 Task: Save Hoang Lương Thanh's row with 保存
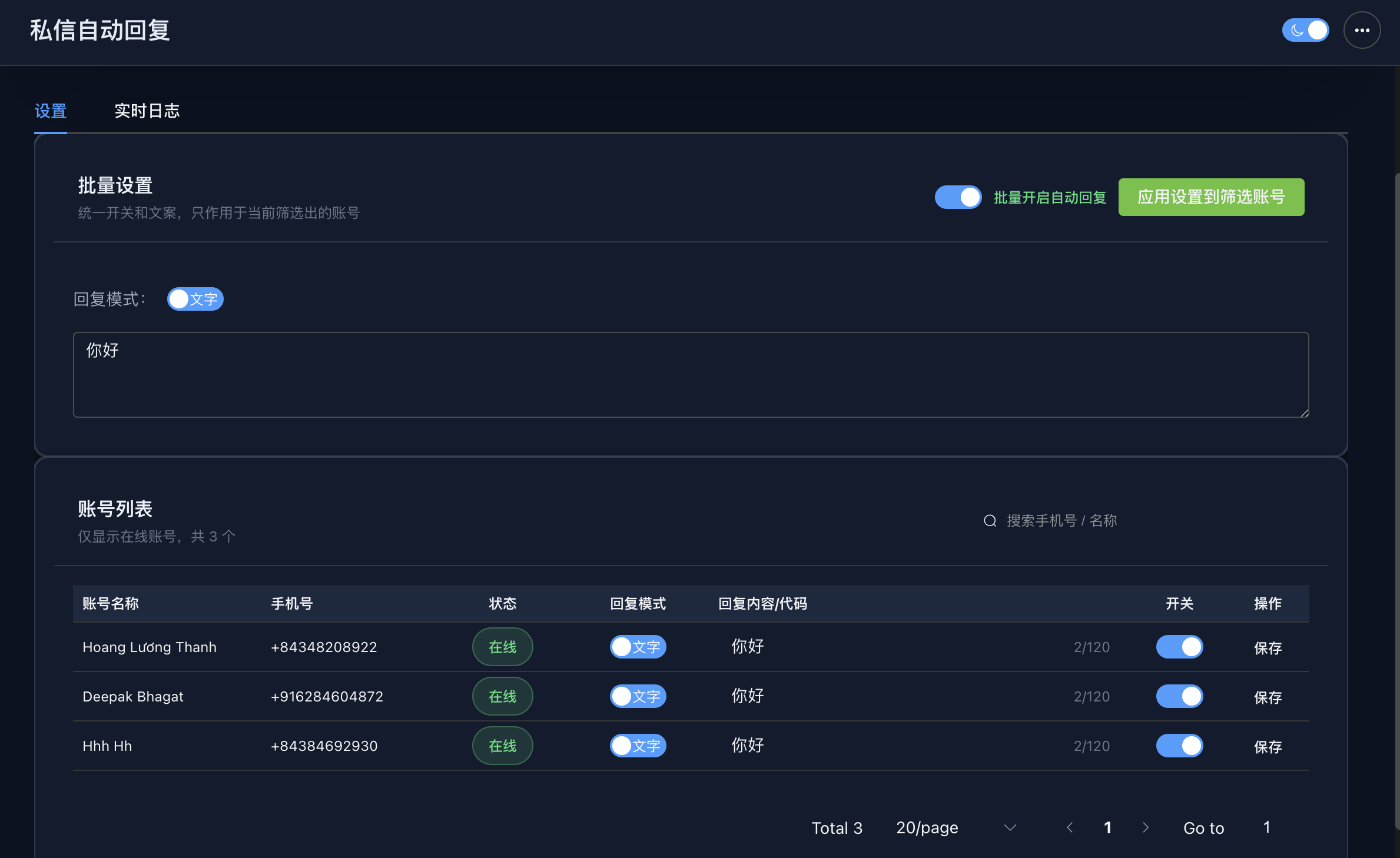[1268, 648]
